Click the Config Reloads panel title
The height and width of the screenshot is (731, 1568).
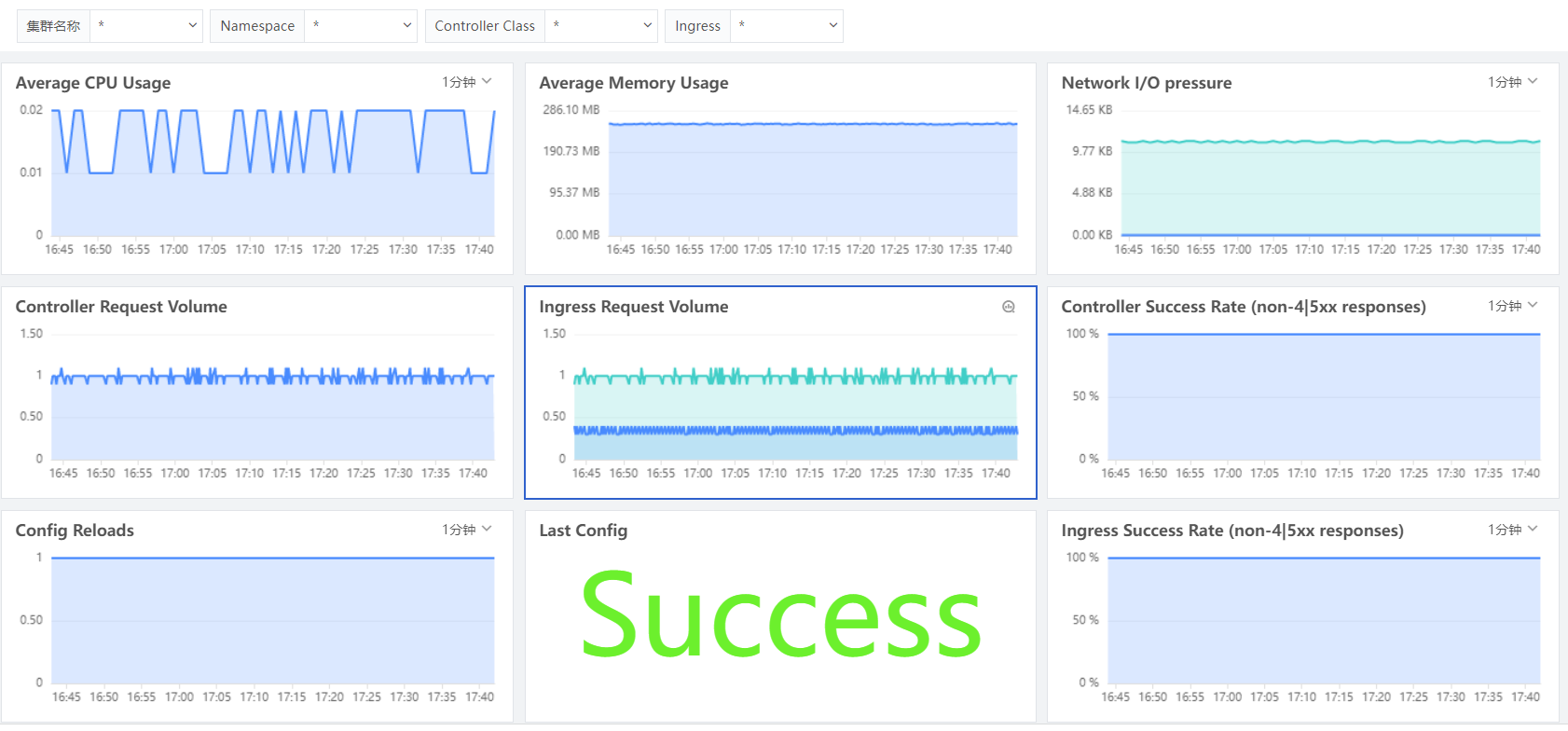coord(75,531)
